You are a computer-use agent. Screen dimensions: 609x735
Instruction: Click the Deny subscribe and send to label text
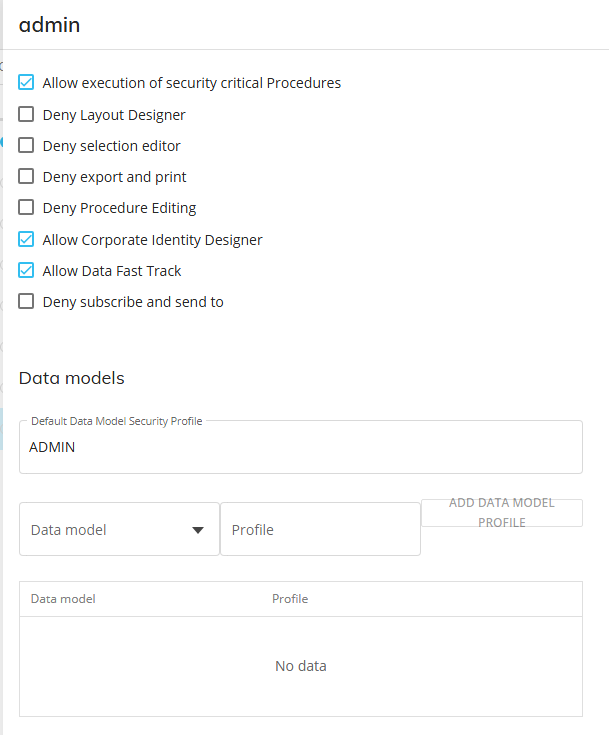point(133,302)
